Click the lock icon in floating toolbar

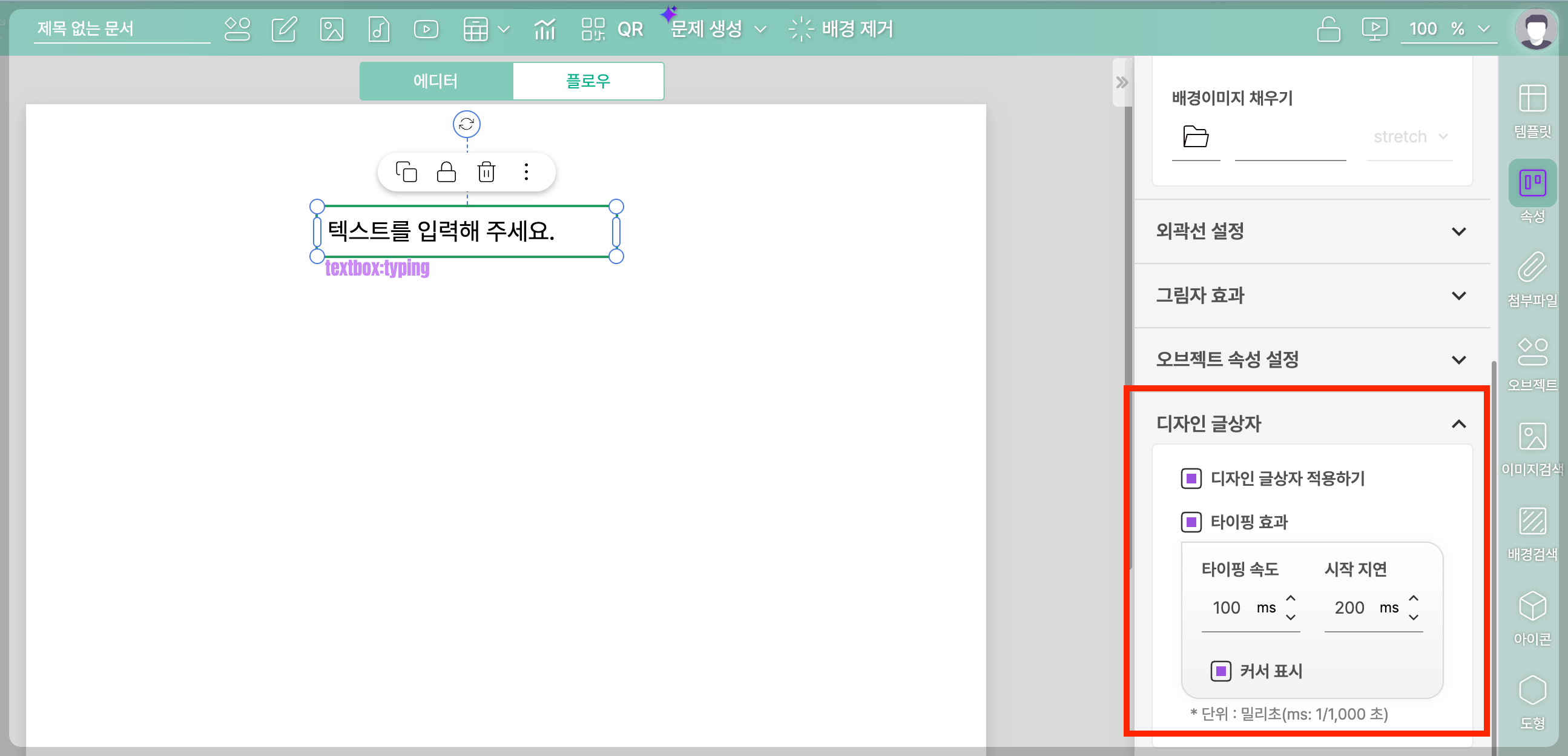(446, 172)
